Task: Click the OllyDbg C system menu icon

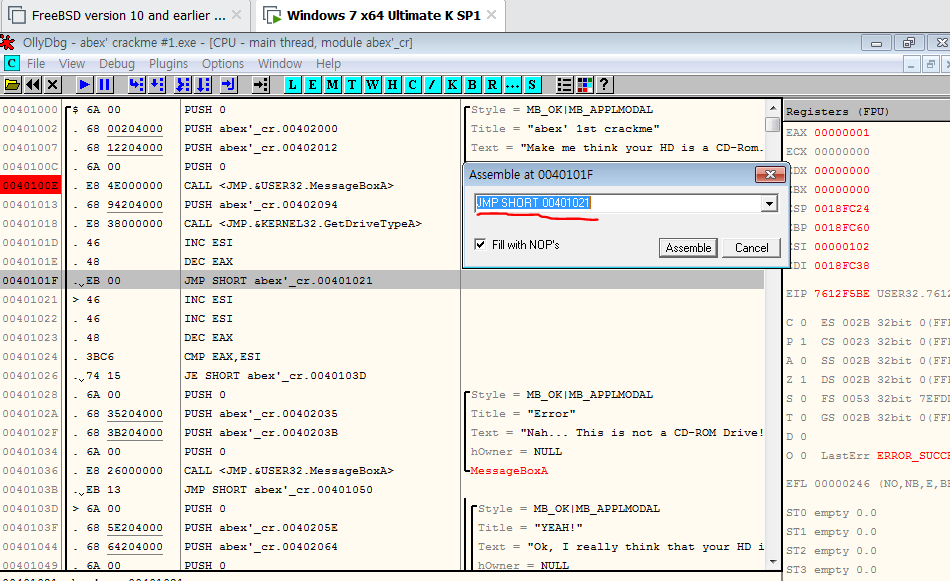Action: point(12,63)
